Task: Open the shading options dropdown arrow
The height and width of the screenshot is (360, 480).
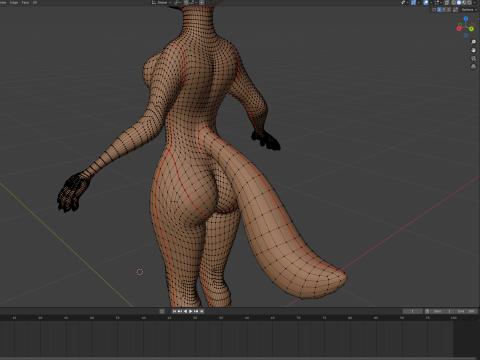Action: (x=475, y=3)
